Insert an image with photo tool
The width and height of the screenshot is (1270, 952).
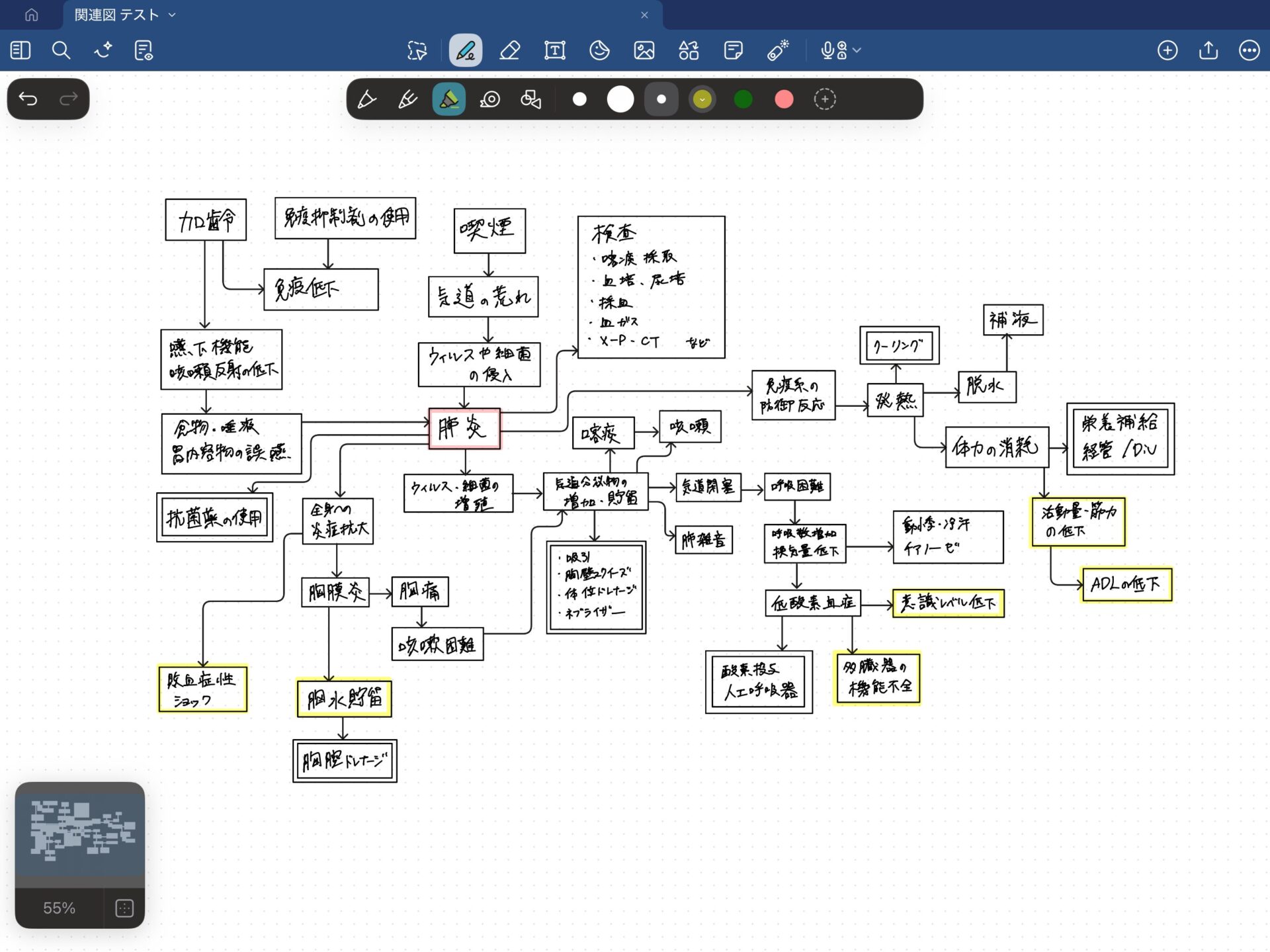[644, 50]
